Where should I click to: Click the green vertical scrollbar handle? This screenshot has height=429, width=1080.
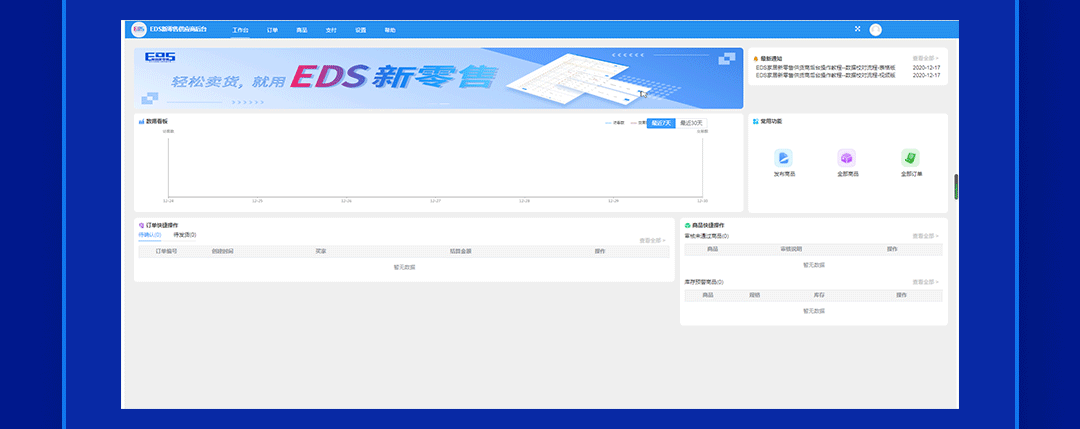(956, 187)
